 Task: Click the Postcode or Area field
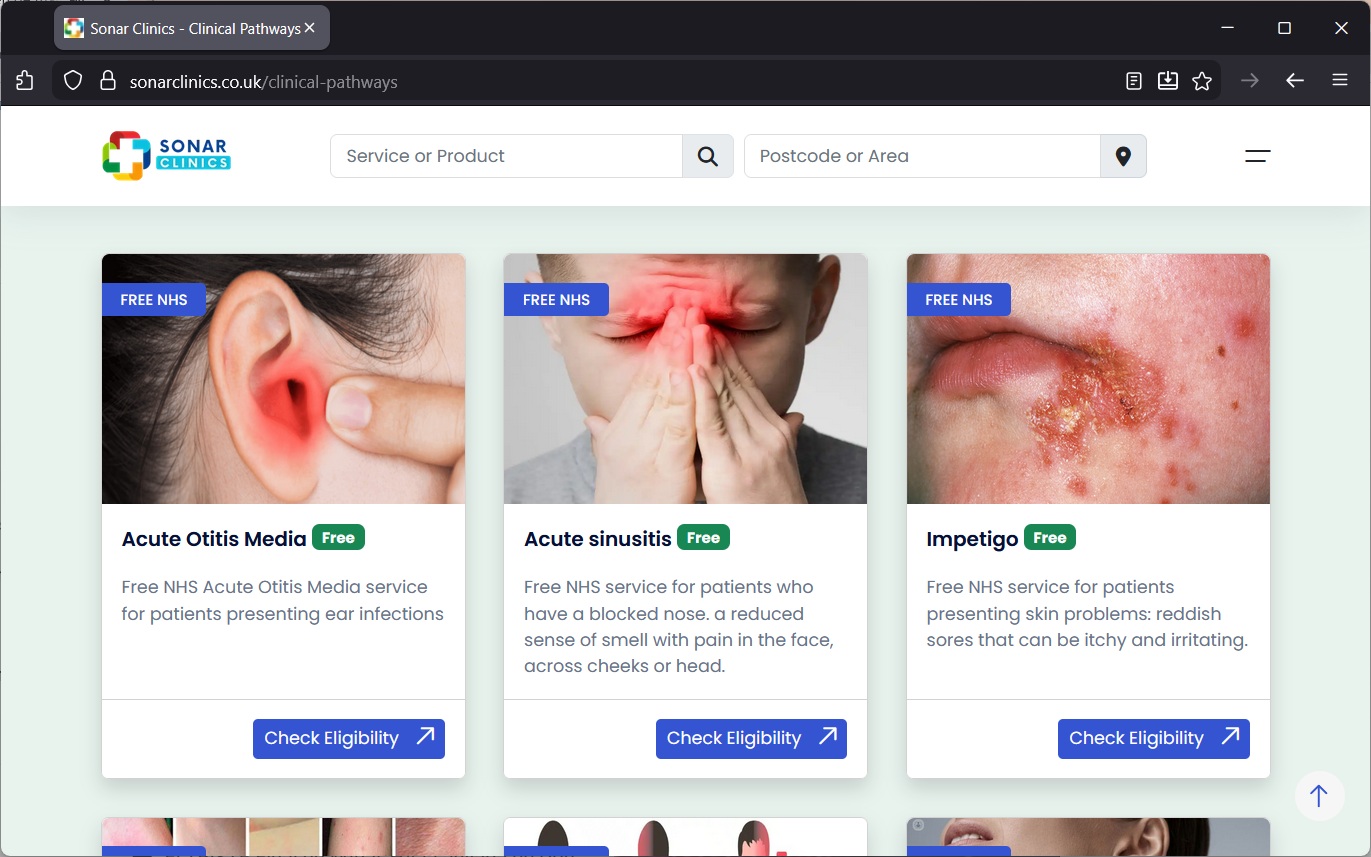coord(921,156)
